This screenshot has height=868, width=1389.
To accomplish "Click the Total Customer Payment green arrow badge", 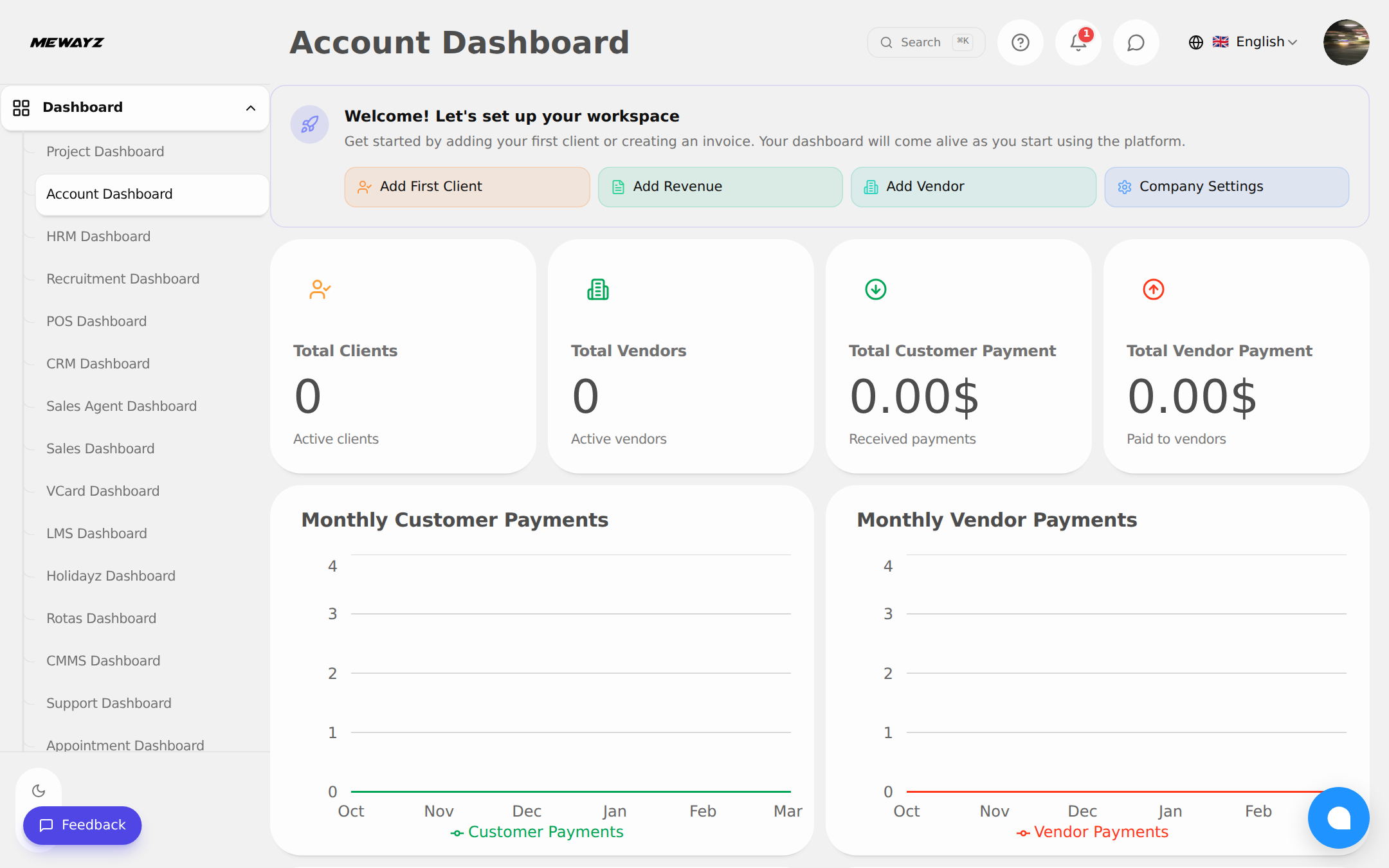I will (x=875, y=289).
